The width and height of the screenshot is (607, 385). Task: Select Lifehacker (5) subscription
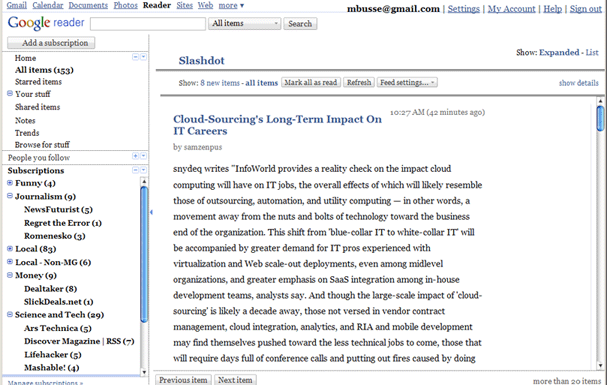(53, 354)
